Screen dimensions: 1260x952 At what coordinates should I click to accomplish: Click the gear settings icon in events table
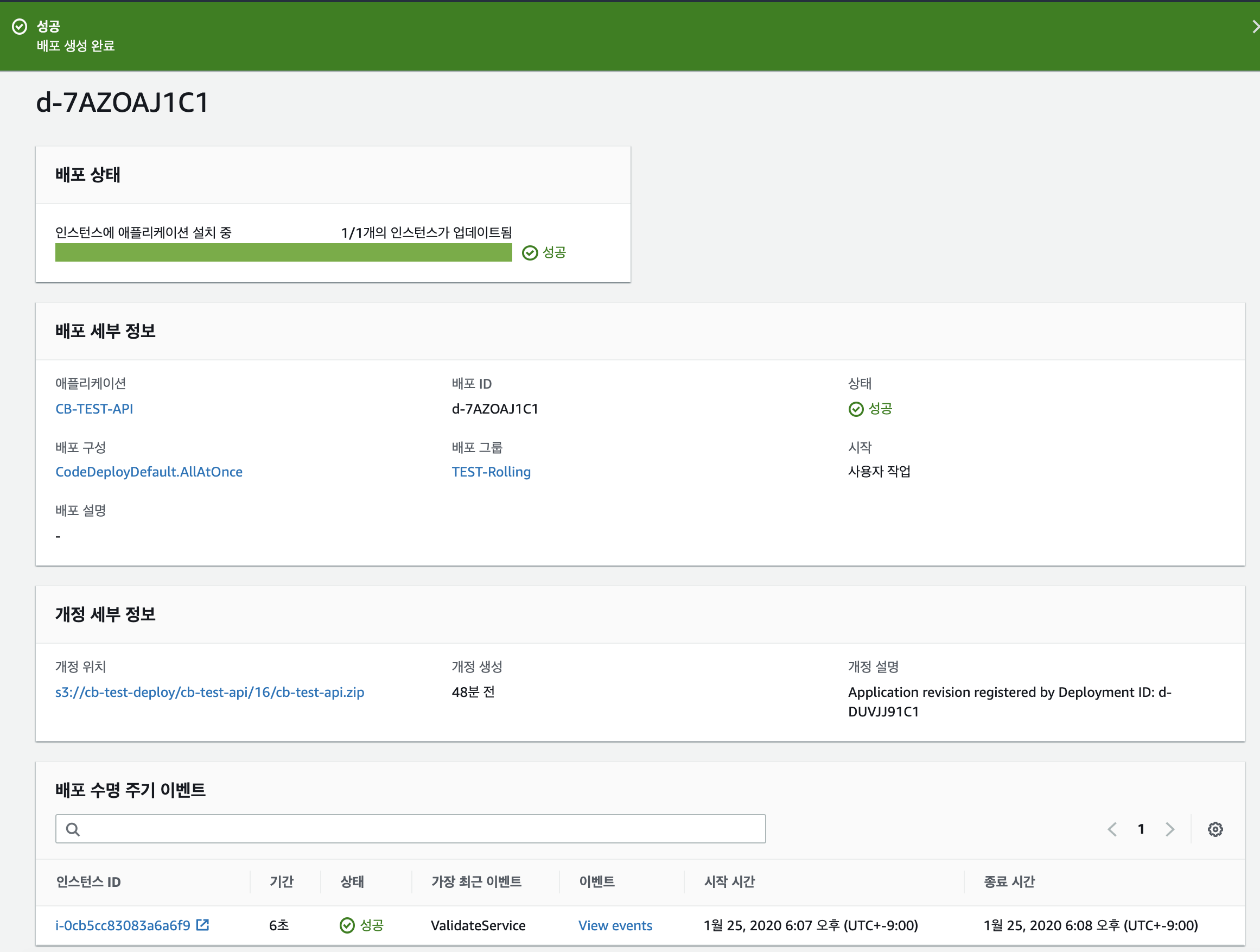pyautogui.click(x=1215, y=829)
